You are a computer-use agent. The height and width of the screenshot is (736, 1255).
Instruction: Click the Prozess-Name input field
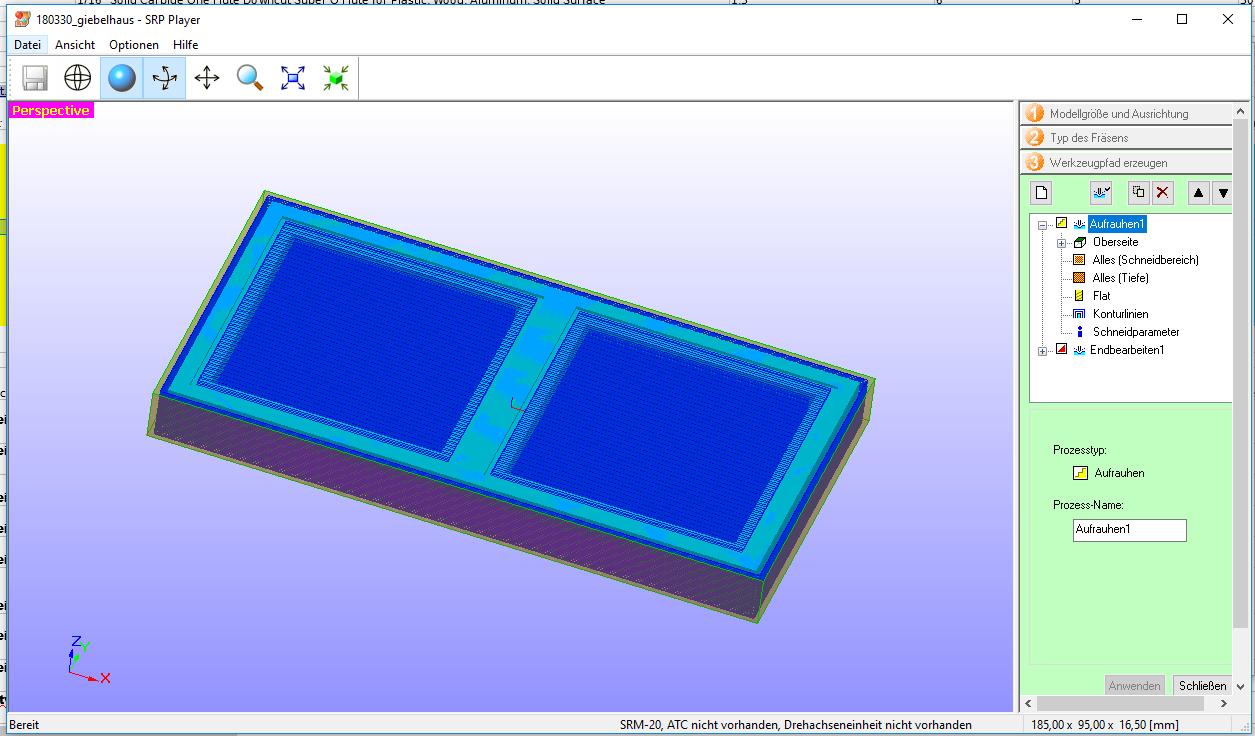coord(1129,530)
